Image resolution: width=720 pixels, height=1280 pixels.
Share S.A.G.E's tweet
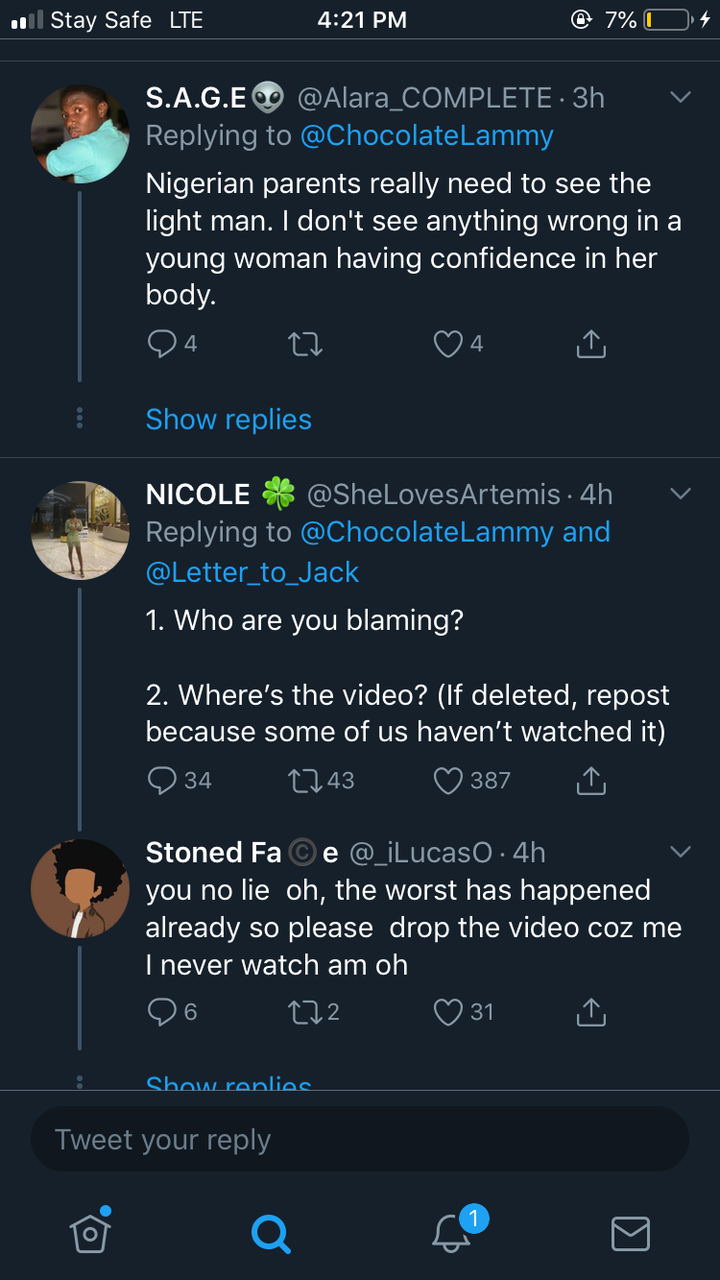tap(591, 345)
